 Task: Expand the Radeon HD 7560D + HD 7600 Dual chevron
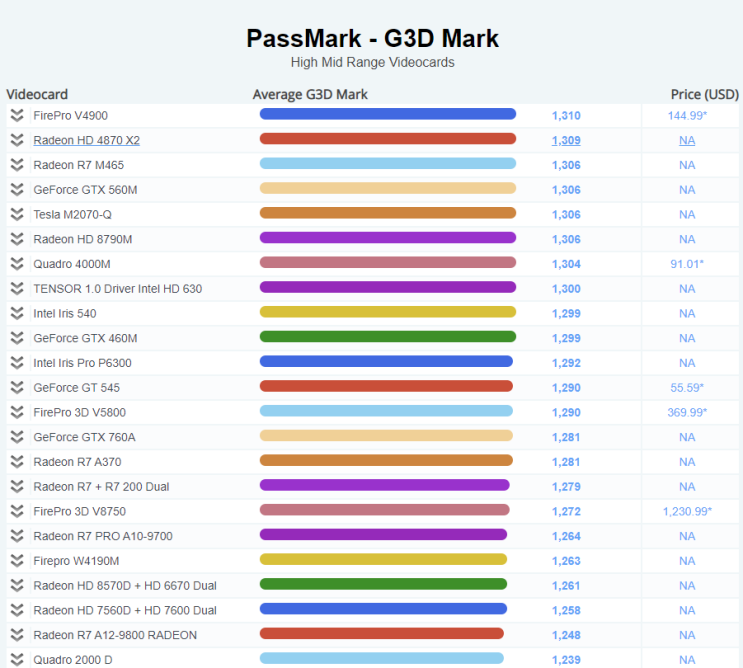(x=17, y=610)
